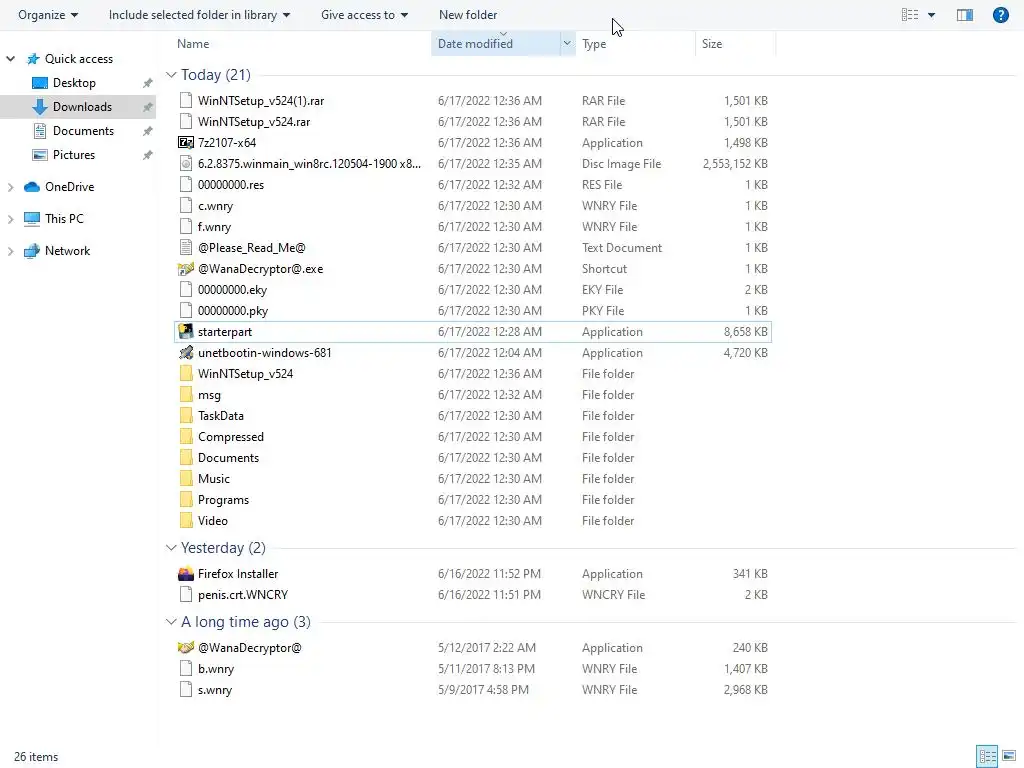Open the Give access to menu
Screen dimensions: 1024x768
364,14
